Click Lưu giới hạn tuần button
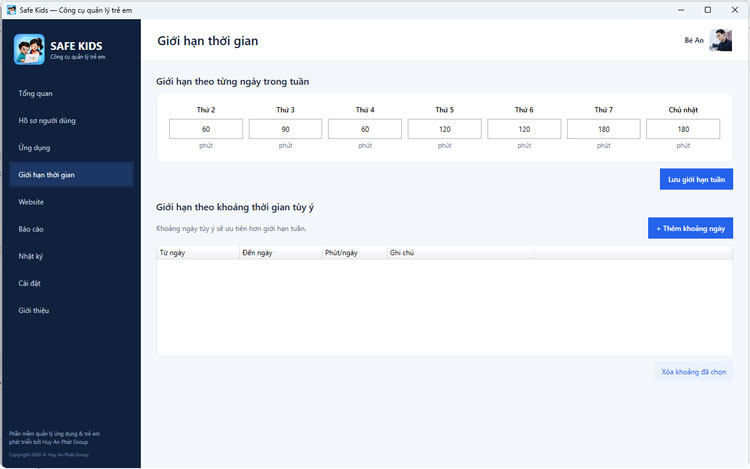Viewport: 750px width, 469px height. pyautogui.click(x=696, y=179)
